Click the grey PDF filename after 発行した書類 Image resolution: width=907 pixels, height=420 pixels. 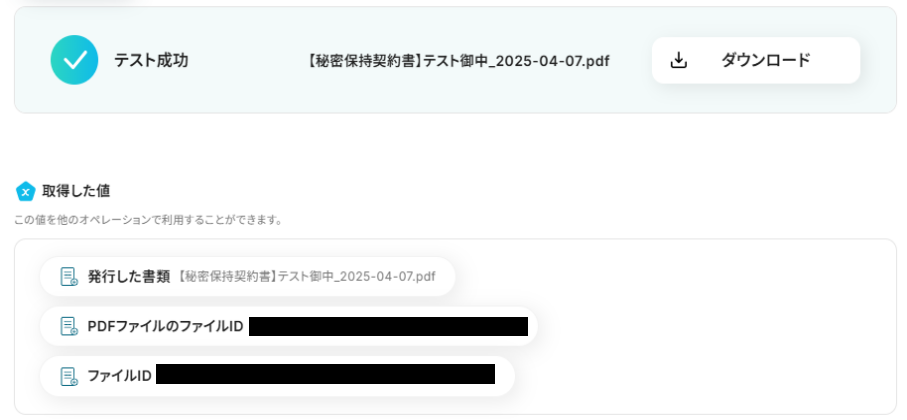305,277
